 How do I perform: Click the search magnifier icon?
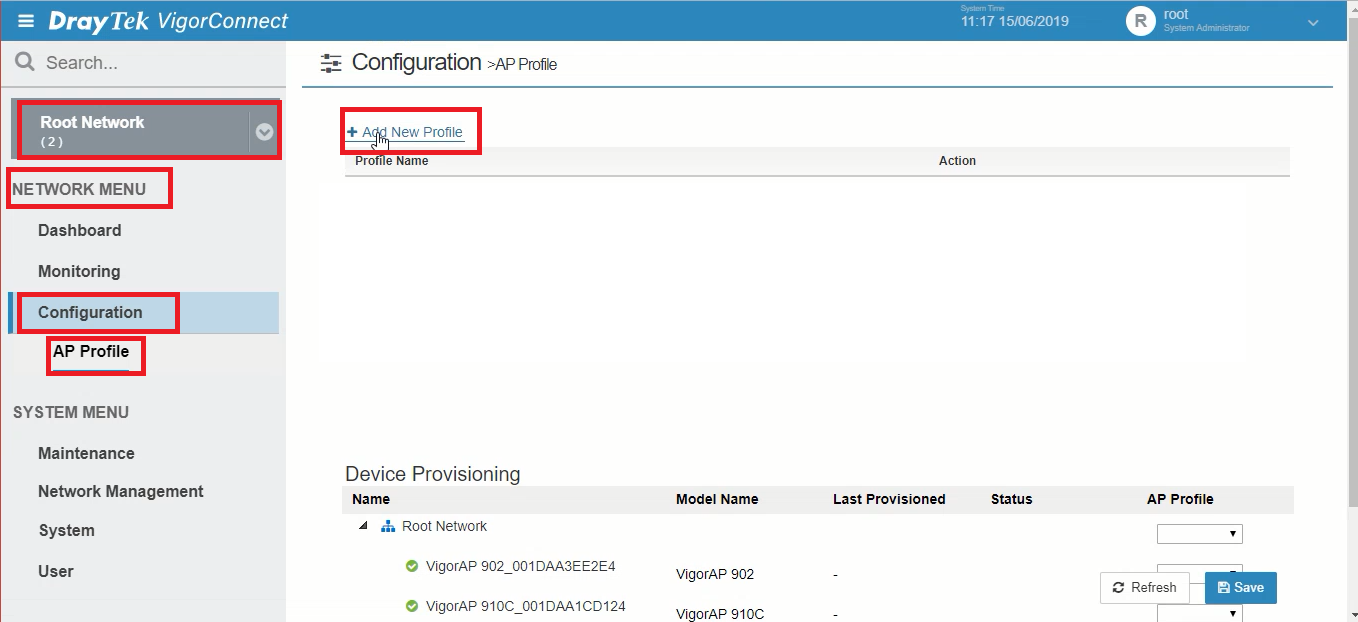(25, 63)
